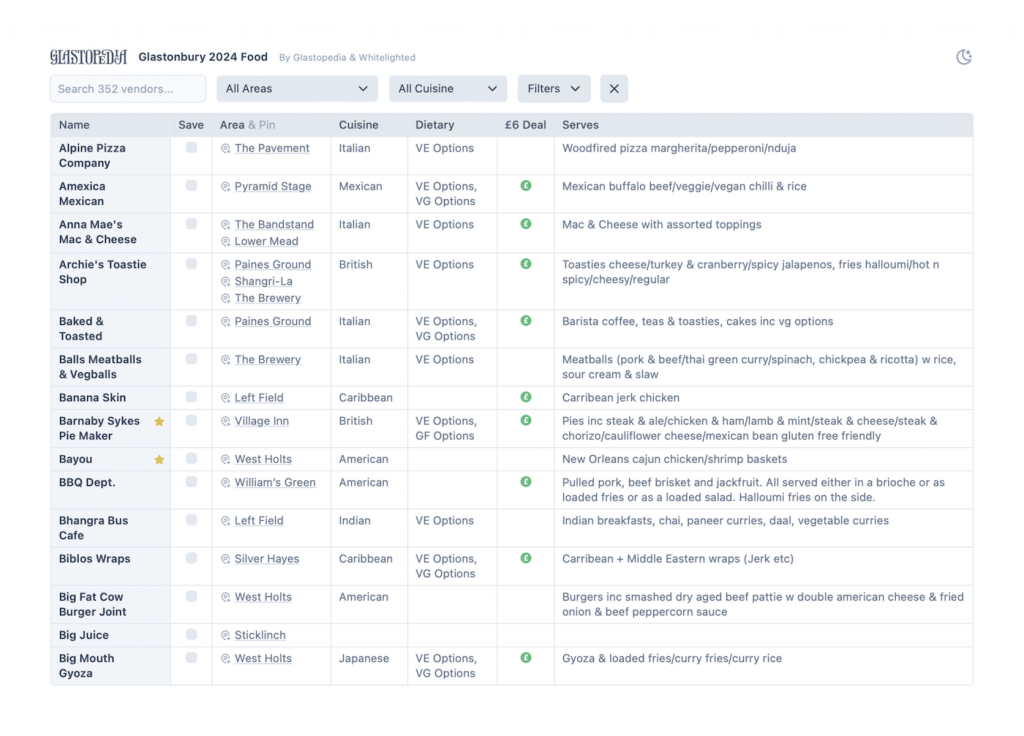Tick the Save checkbox for Big Mouth Gyoza
1024x736 pixels.
191,658
